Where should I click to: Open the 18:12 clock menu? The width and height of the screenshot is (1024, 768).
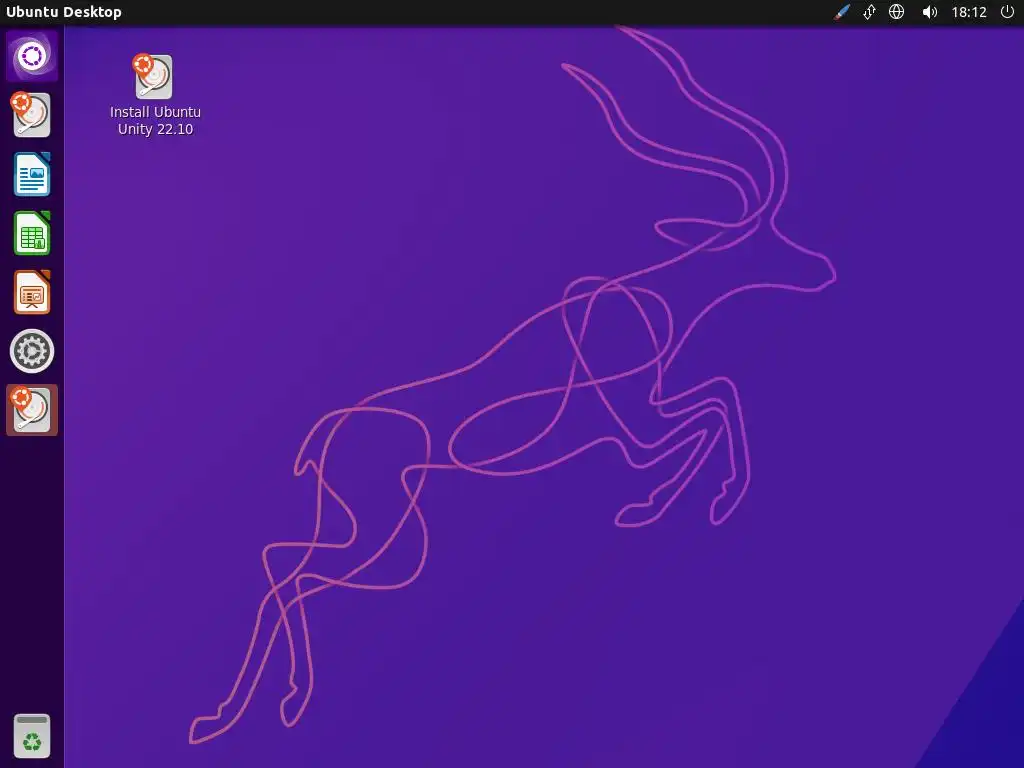pos(969,12)
